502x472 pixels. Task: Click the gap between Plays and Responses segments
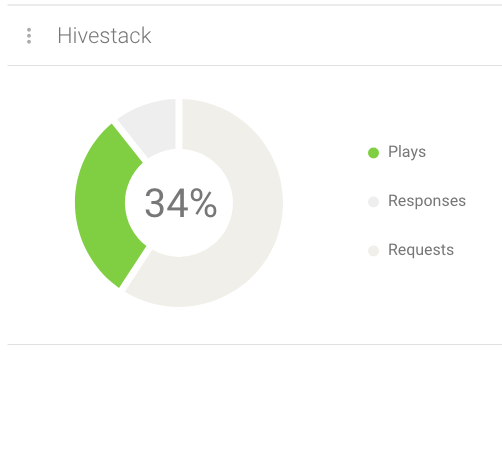point(130,140)
